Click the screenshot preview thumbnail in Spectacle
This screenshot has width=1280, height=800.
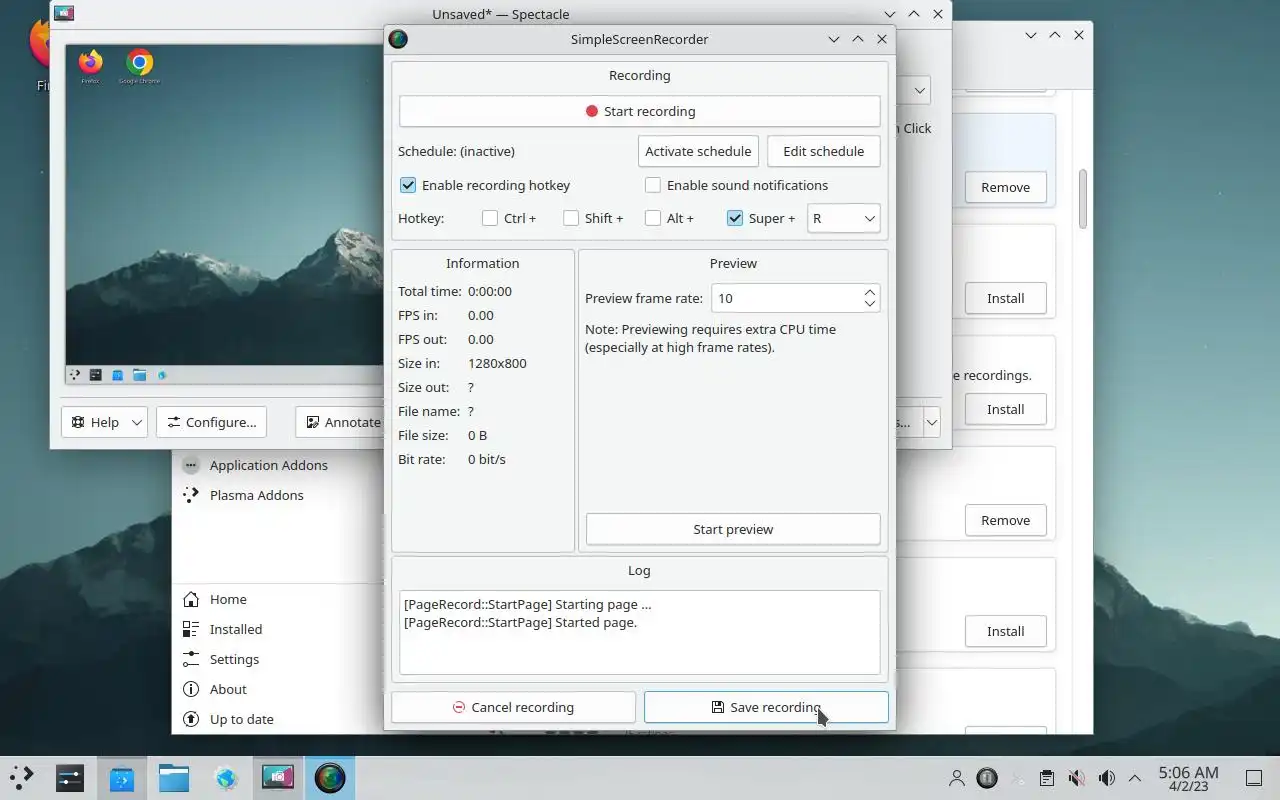225,214
